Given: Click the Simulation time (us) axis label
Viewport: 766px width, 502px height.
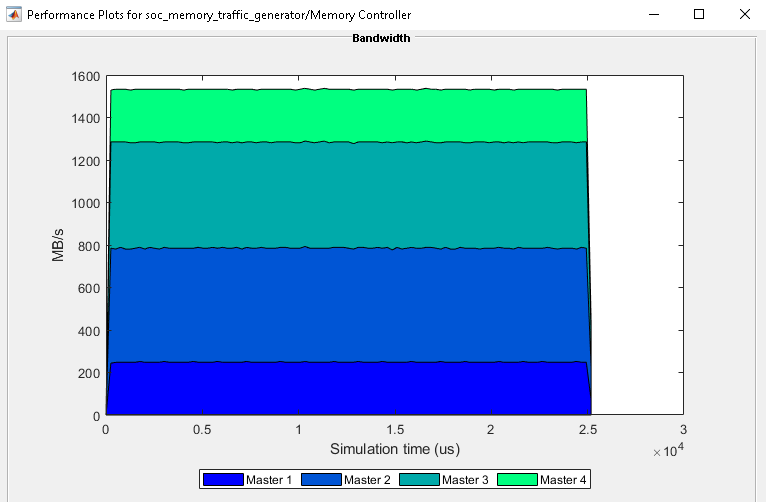Looking at the screenshot, I should coord(395,449).
